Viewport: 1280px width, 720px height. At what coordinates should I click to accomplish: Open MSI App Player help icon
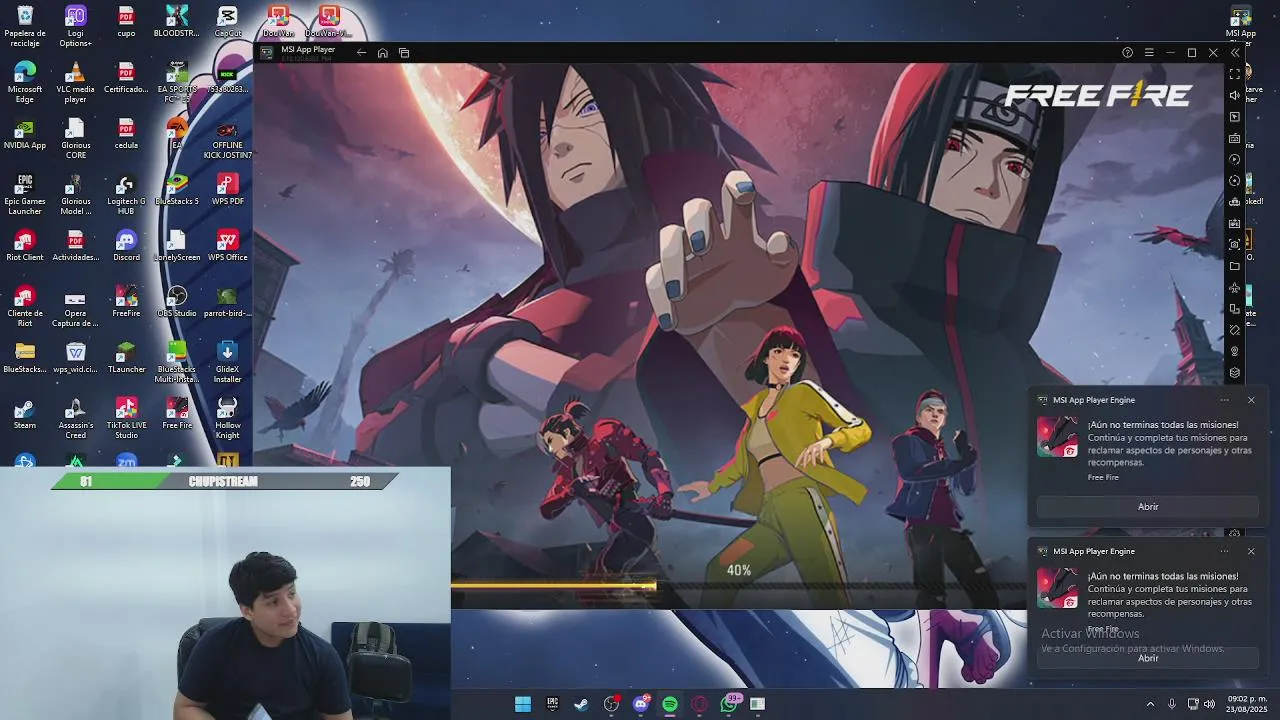click(x=1127, y=53)
